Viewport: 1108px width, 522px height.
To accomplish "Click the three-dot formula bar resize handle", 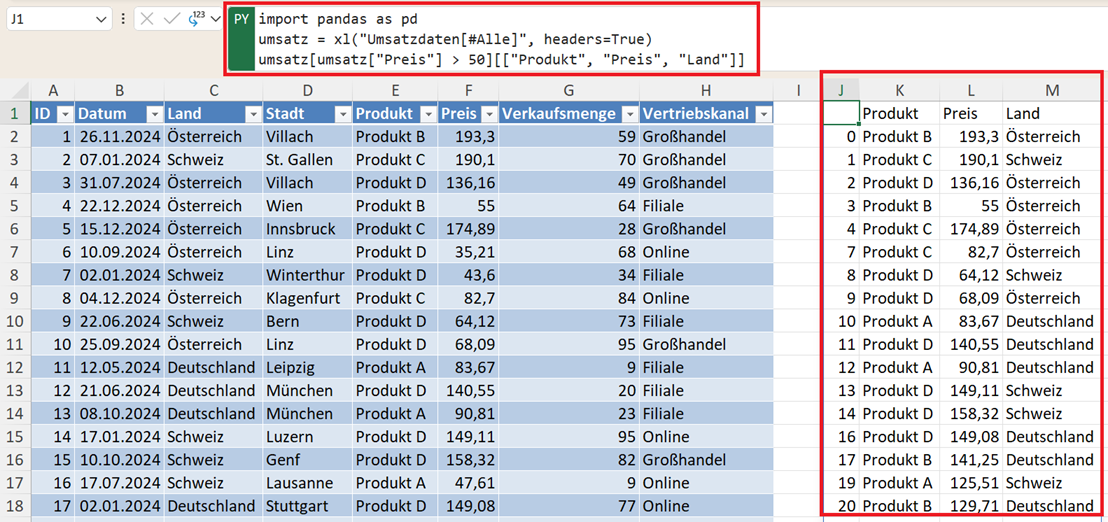I will coord(123,19).
